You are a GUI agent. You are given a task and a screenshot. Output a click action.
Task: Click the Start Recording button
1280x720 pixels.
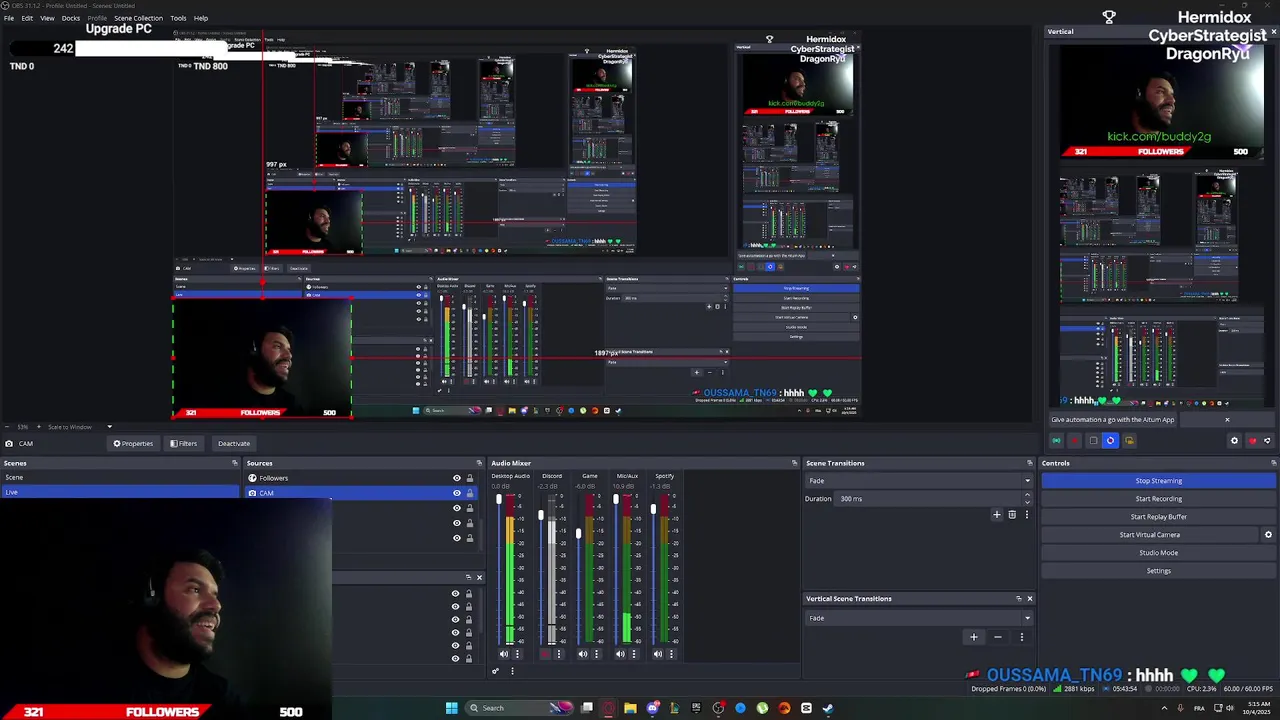coord(1158,499)
